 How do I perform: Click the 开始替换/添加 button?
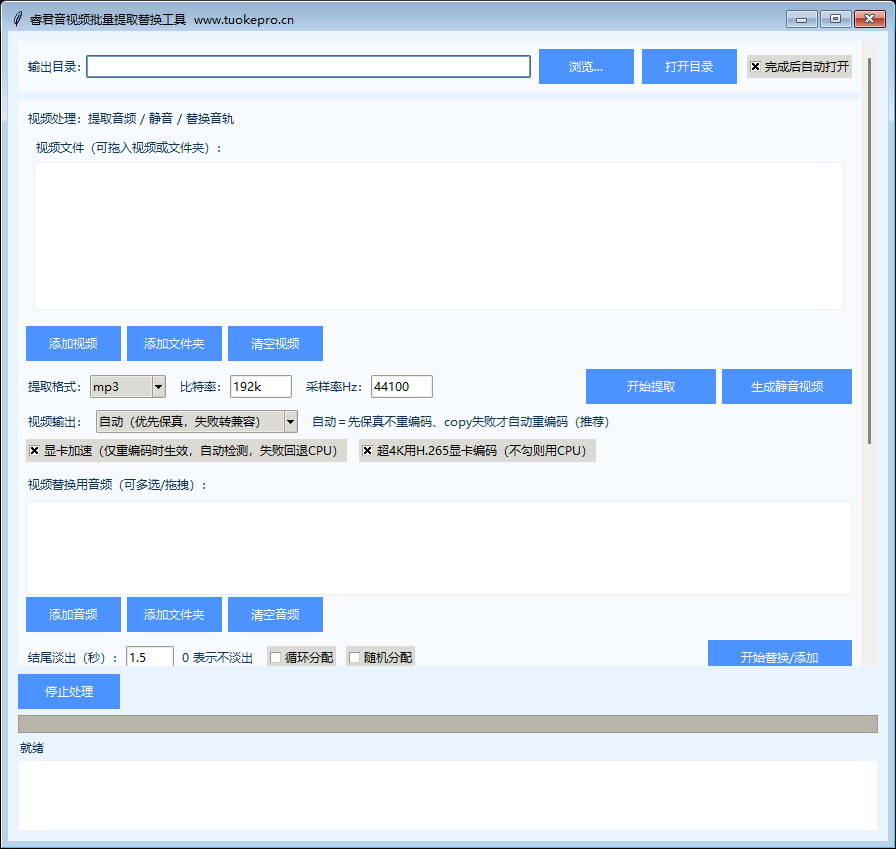click(x=779, y=654)
